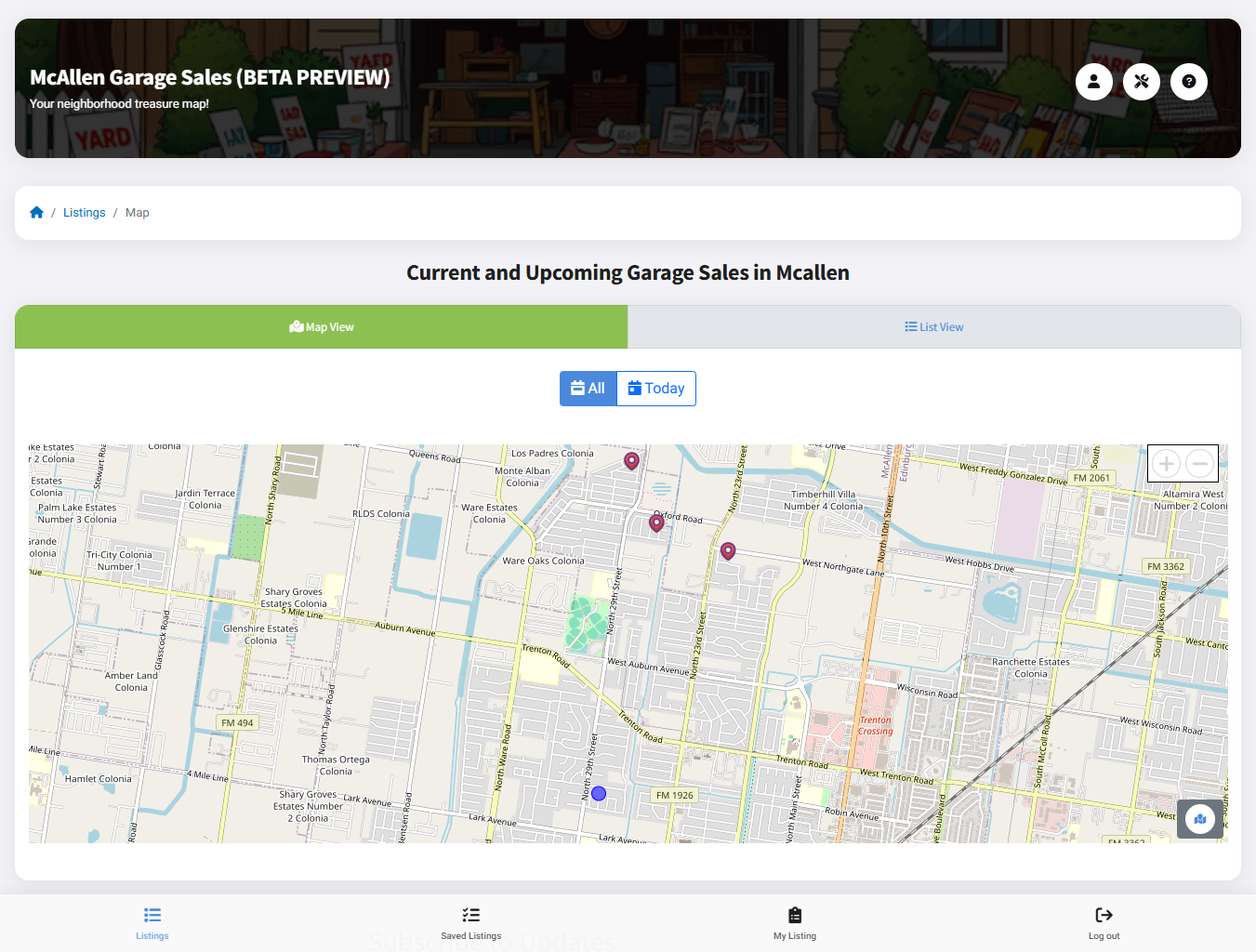This screenshot has width=1256, height=952.
Task: Select the Today filter
Action: pyautogui.click(x=656, y=389)
